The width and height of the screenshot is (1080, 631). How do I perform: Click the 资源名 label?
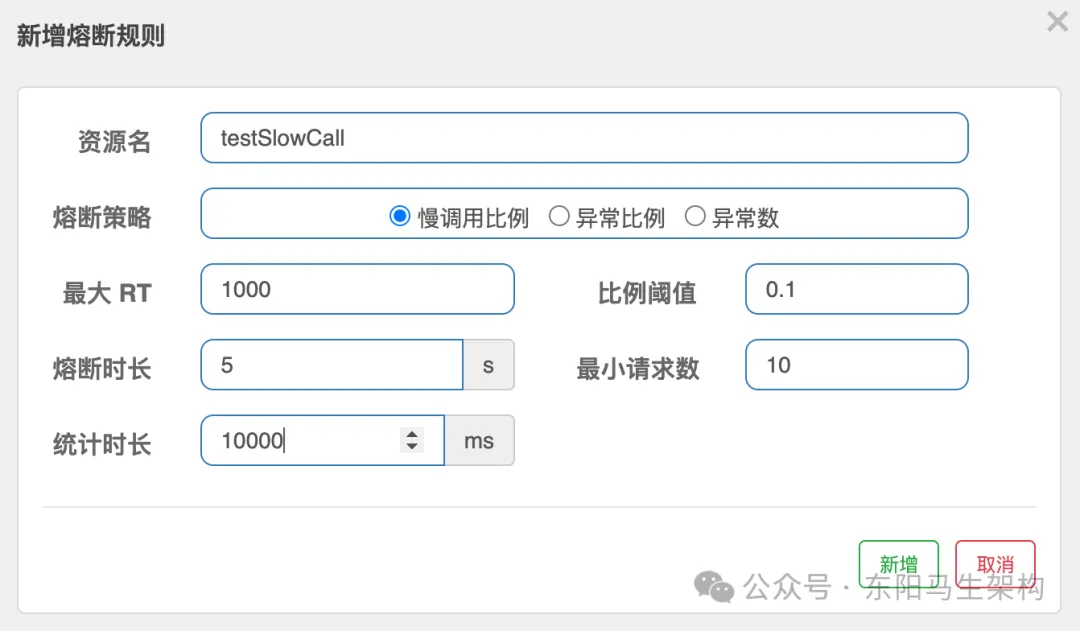(x=114, y=142)
